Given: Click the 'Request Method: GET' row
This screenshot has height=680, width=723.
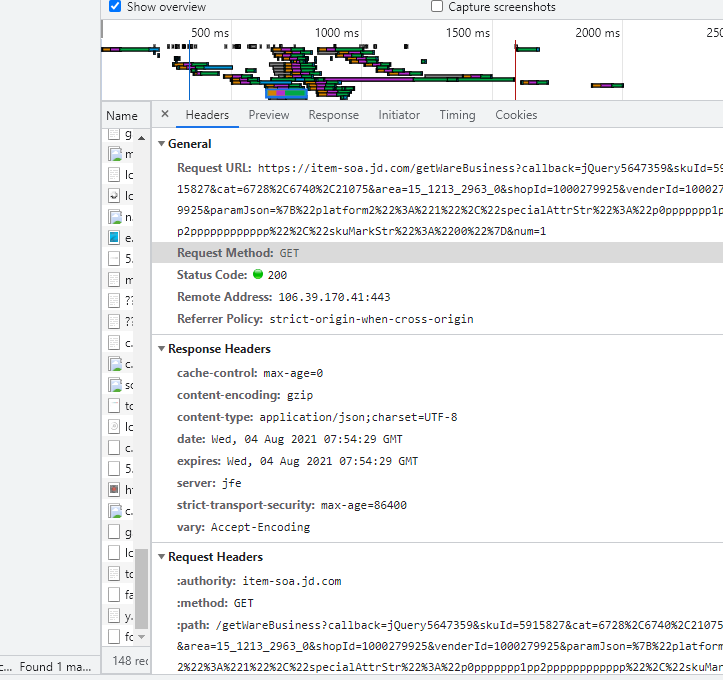Looking at the screenshot, I should tap(437, 253).
